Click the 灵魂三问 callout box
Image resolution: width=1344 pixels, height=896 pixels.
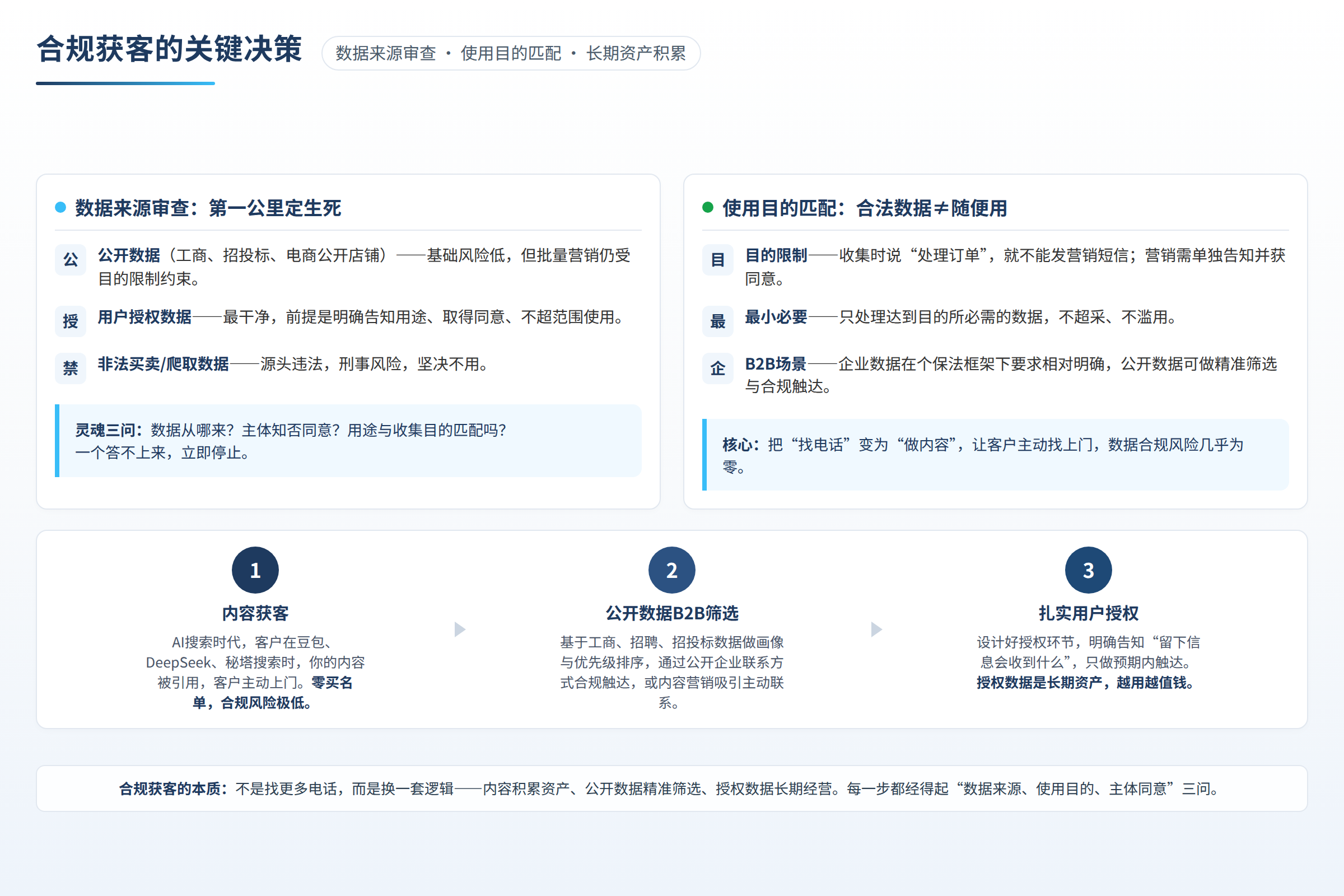tap(348, 441)
